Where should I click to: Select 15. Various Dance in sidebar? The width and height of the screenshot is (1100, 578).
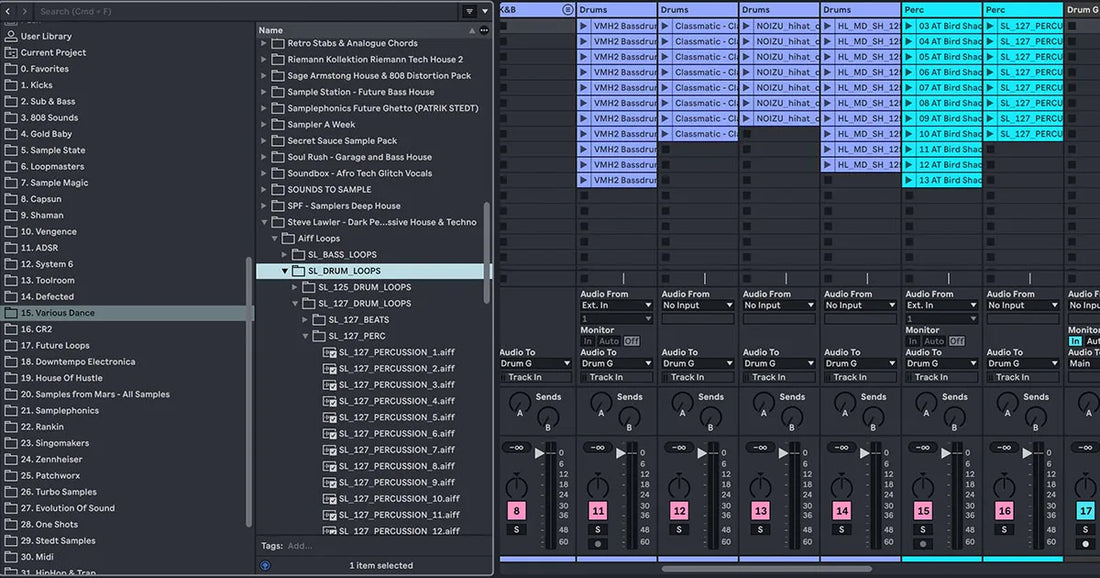click(x=126, y=313)
